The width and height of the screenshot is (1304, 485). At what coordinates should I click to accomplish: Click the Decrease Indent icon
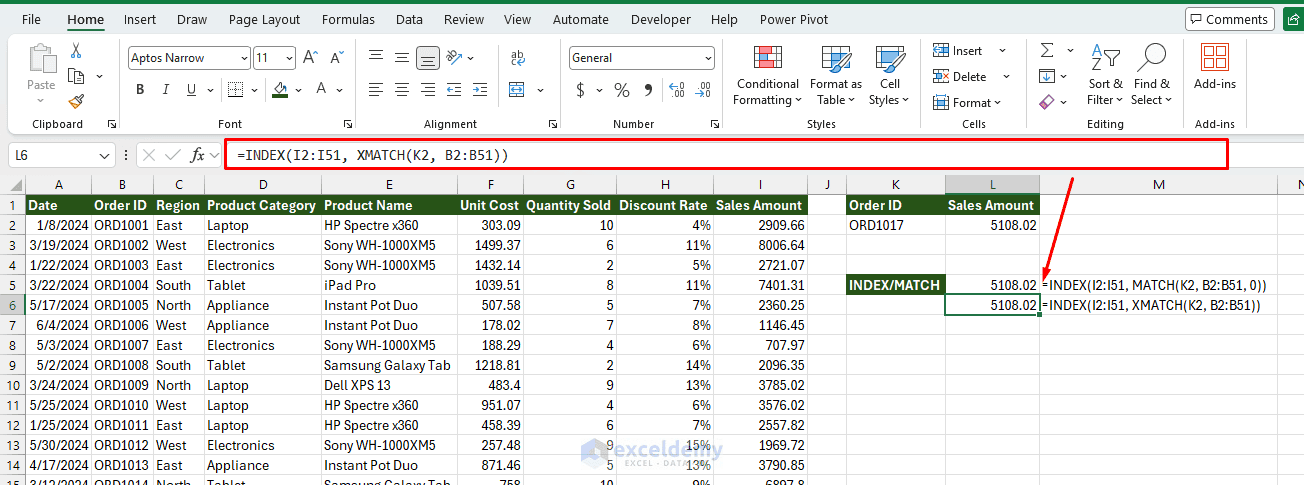coord(455,90)
